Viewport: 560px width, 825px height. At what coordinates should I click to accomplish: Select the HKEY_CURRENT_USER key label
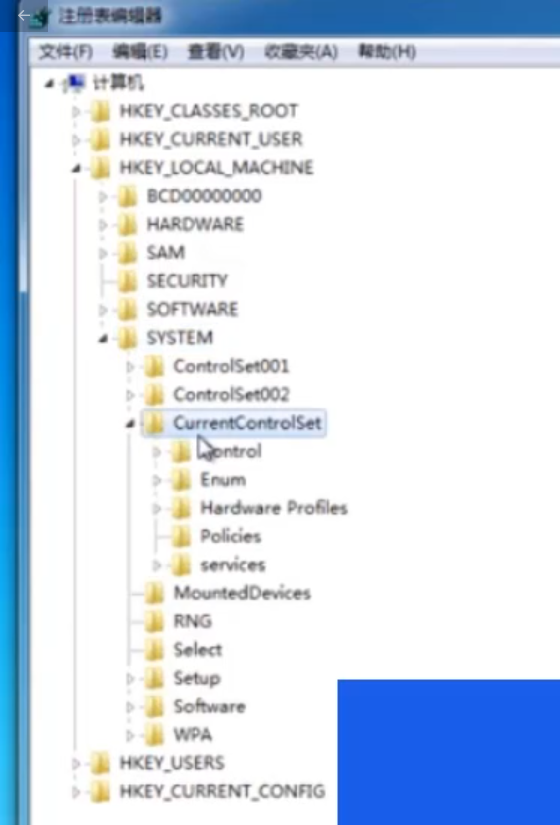pos(211,139)
